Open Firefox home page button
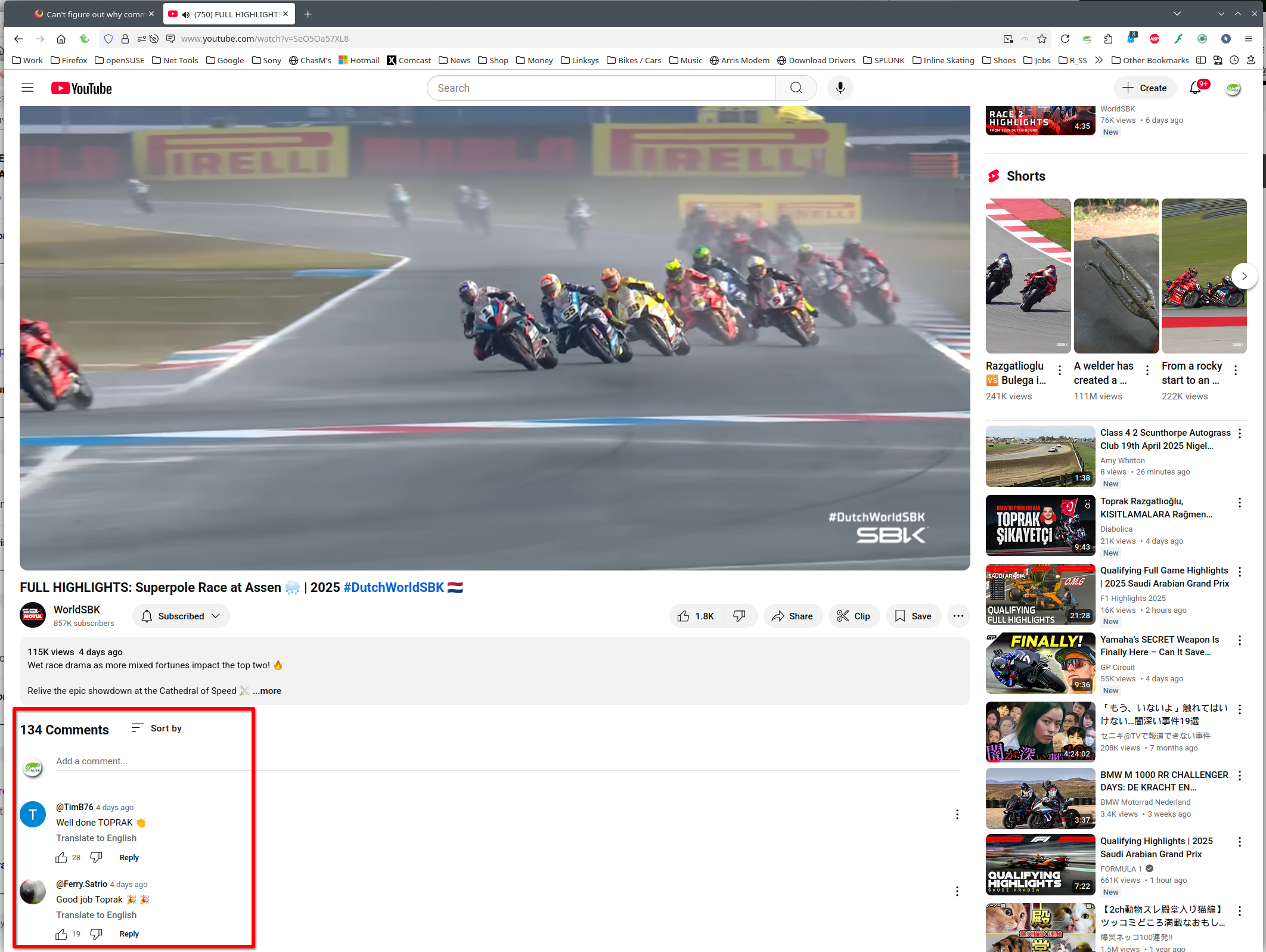Image resolution: width=1266 pixels, height=952 pixels. 61,39
